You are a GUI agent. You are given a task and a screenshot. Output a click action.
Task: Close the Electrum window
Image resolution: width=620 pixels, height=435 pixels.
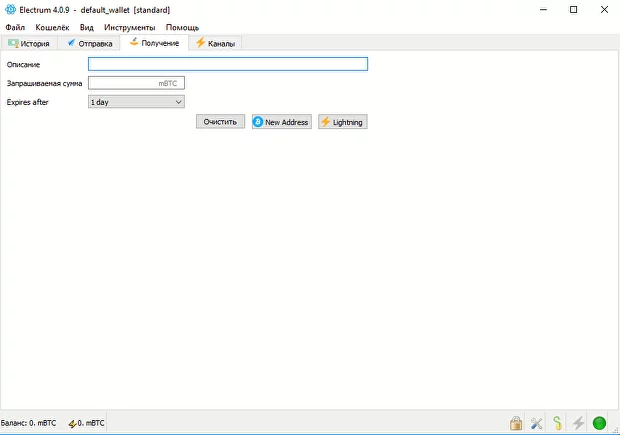coord(604,9)
